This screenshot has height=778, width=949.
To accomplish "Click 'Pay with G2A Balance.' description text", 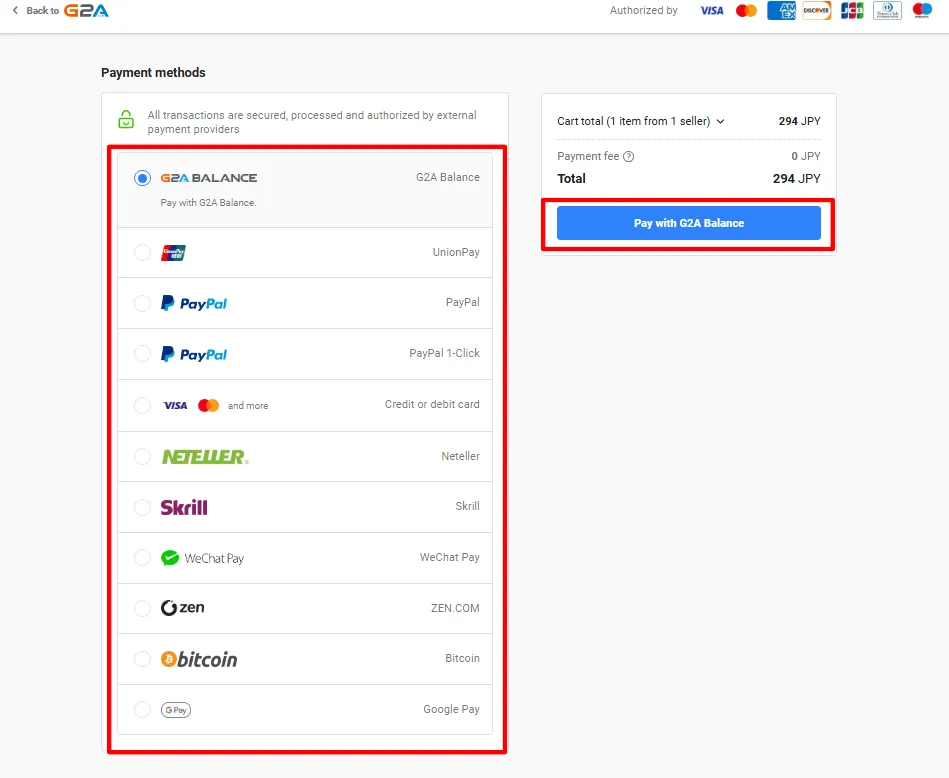I will [208, 203].
